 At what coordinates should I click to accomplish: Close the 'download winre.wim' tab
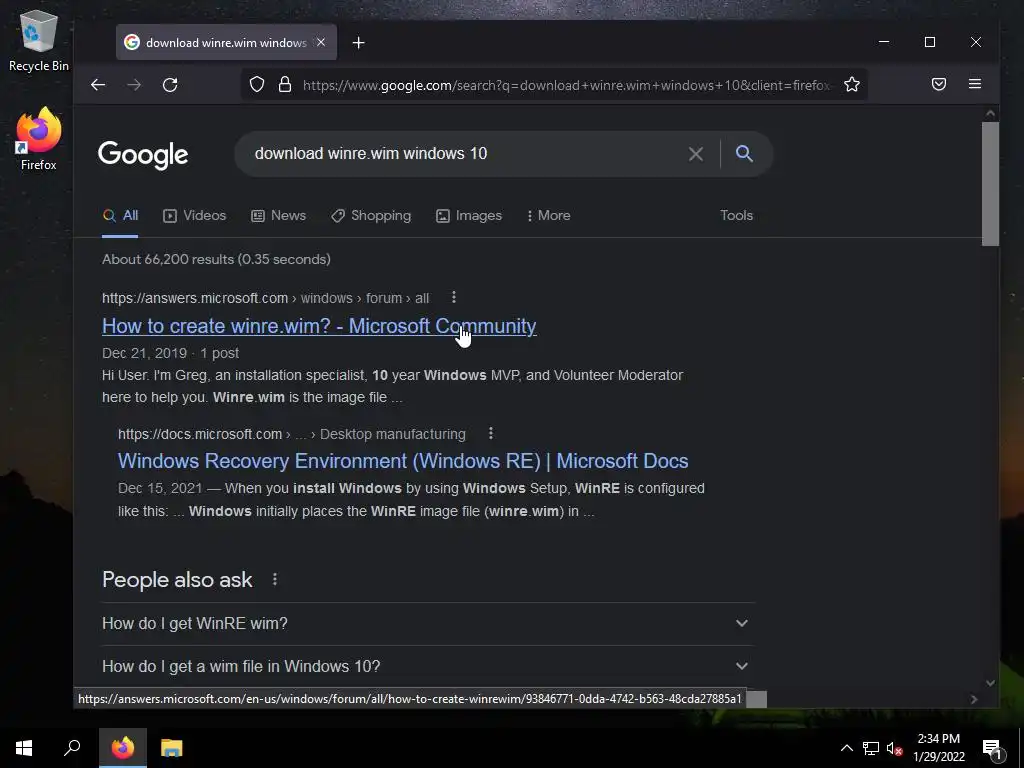tap(321, 42)
